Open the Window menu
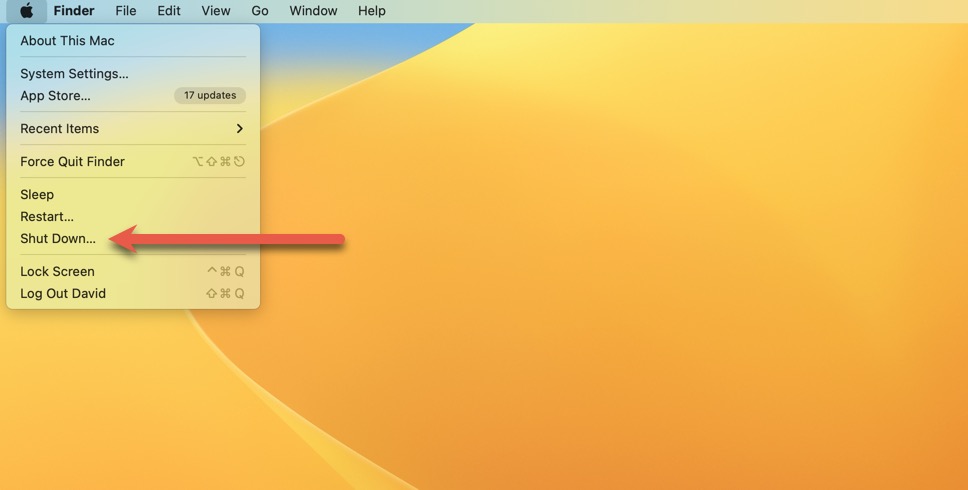The width and height of the screenshot is (968, 490). [313, 10]
